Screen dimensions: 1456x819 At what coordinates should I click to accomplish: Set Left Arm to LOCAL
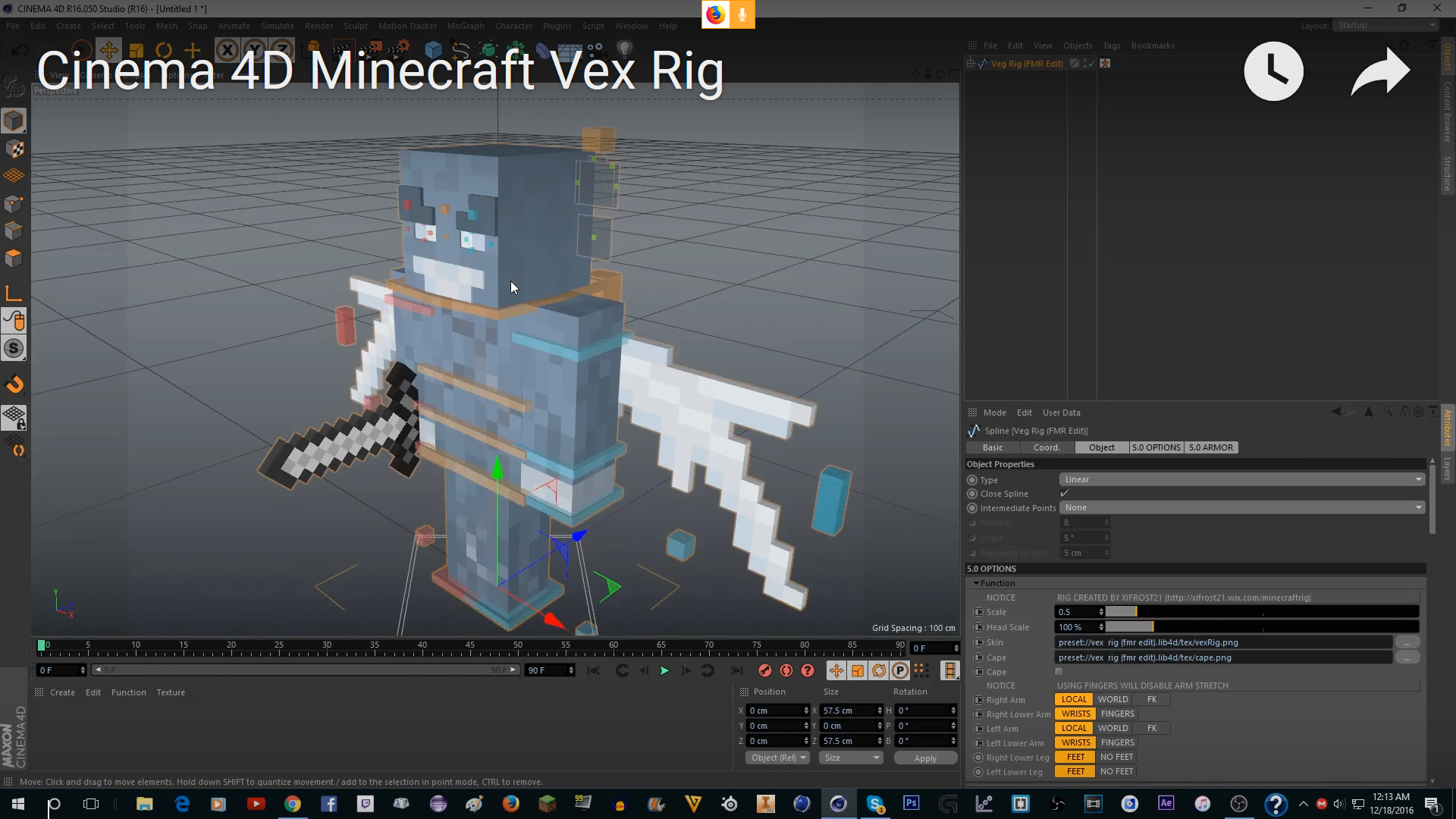1074,728
